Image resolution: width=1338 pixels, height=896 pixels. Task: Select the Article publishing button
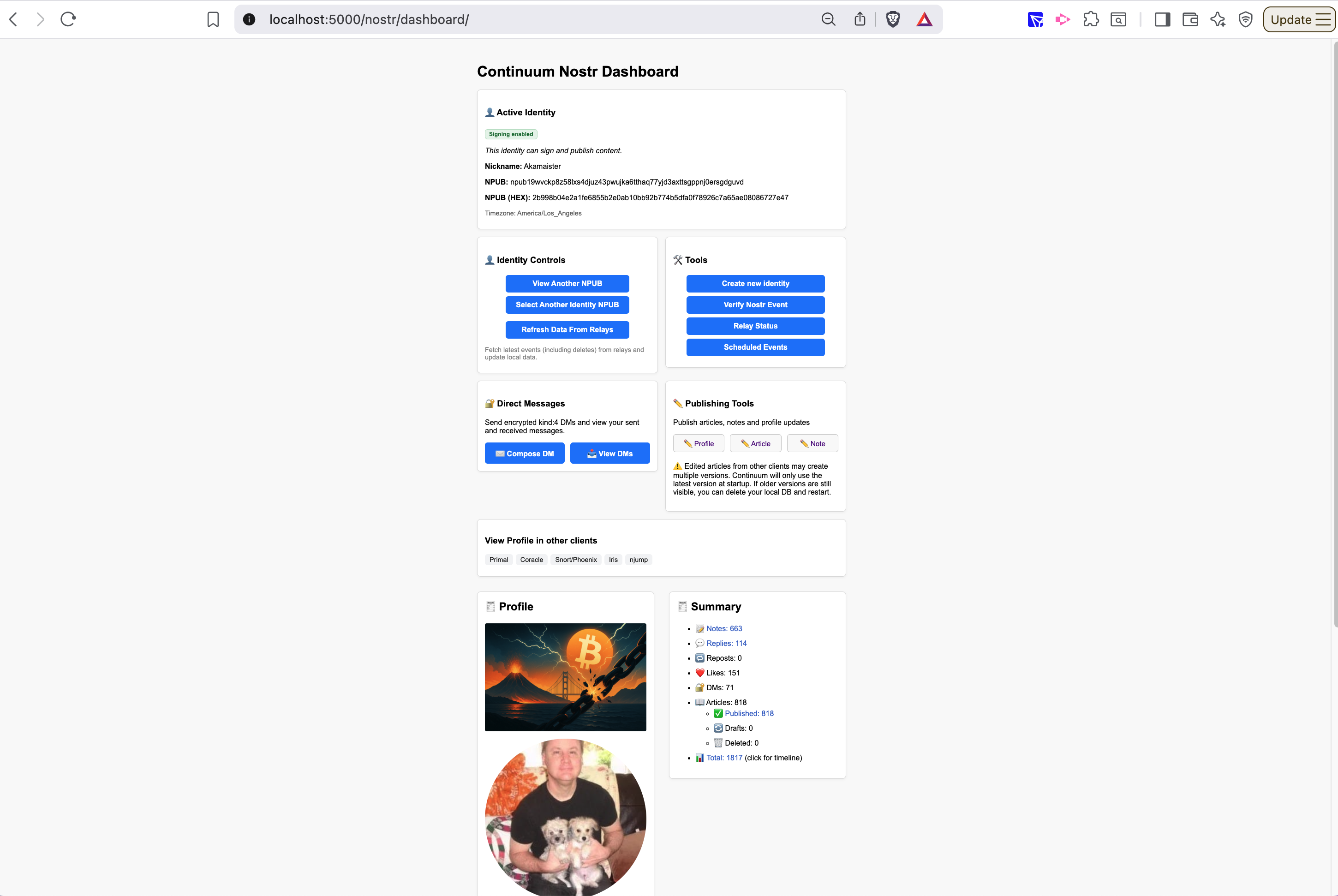tap(755, 443)
